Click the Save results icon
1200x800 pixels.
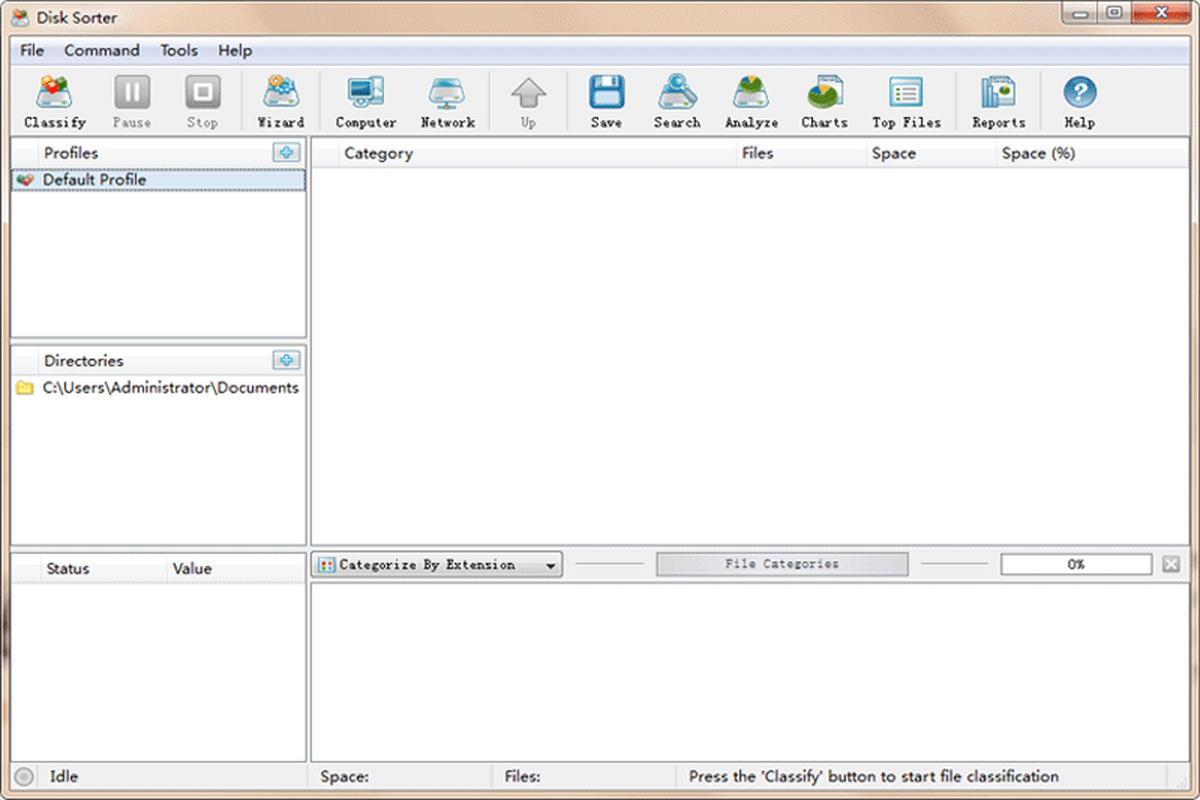tap(606, 100)
